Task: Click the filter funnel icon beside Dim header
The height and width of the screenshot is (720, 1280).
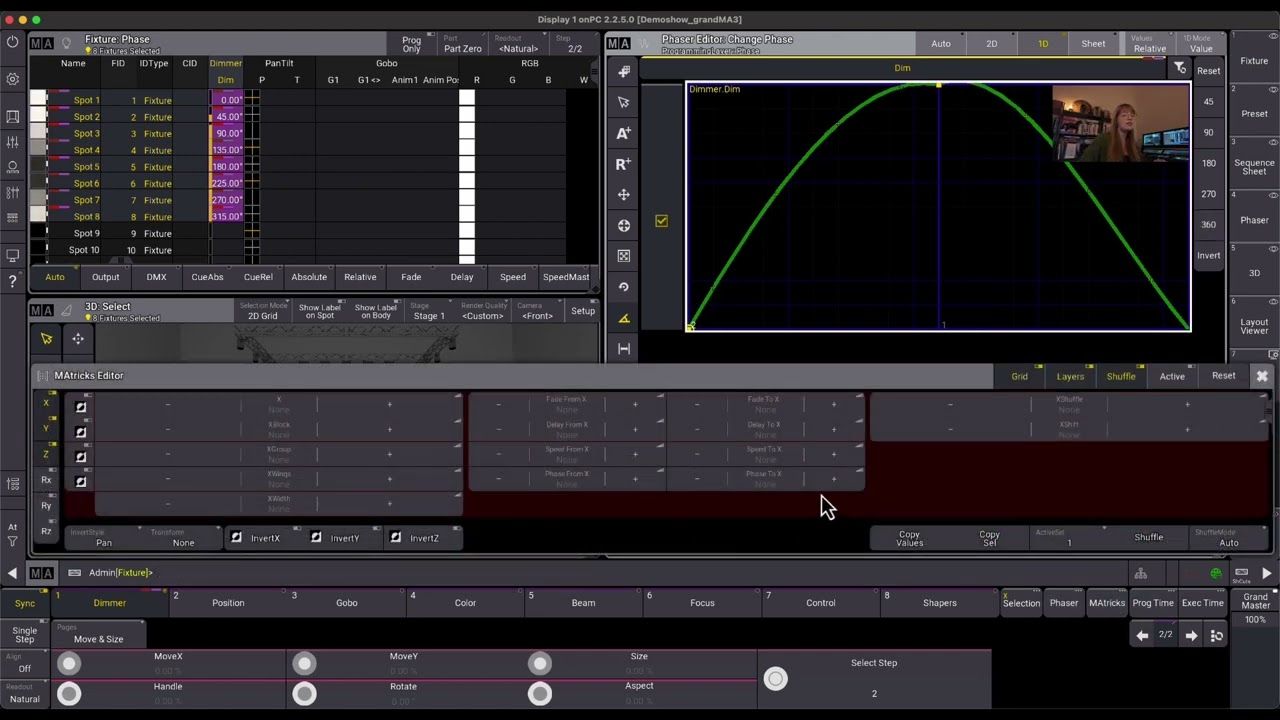Action: pos(1180,68)
